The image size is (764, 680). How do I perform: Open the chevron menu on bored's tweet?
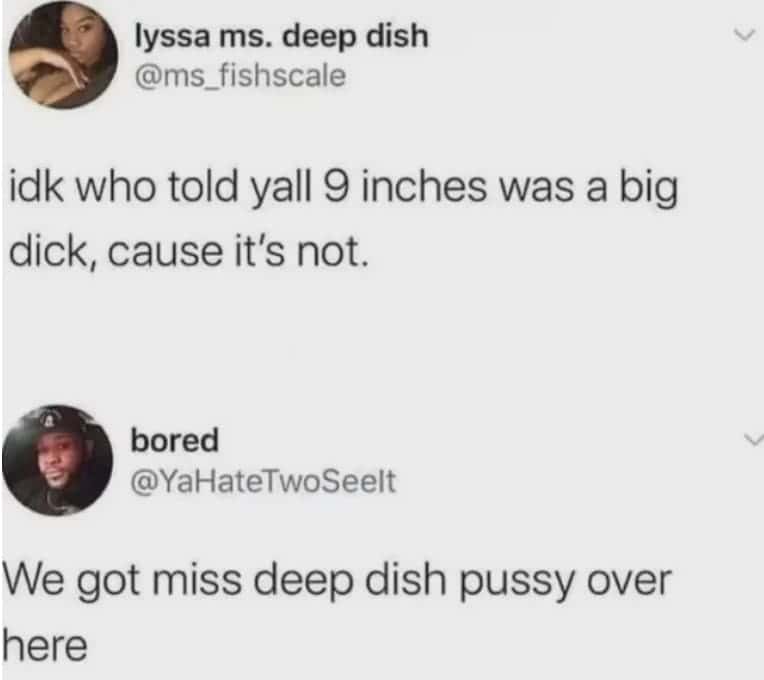[x=753, y=440]
